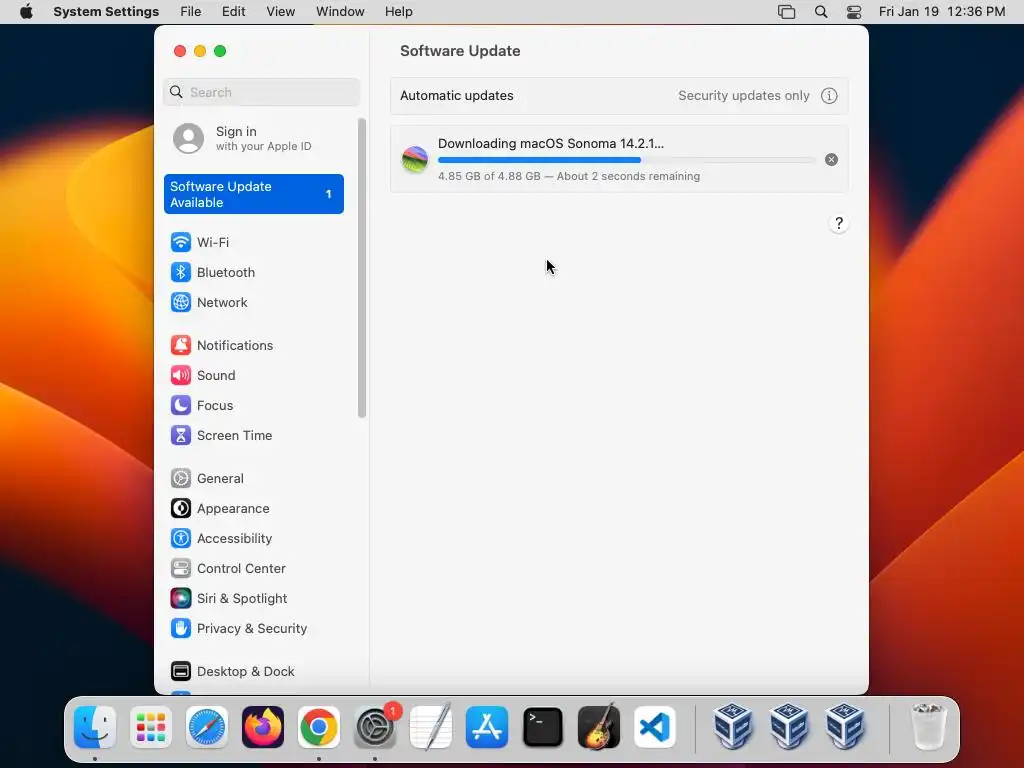Open Control Center from menu bar
Image resolution: width=1024 pixels, height=768 pixels.
(854, 12)
